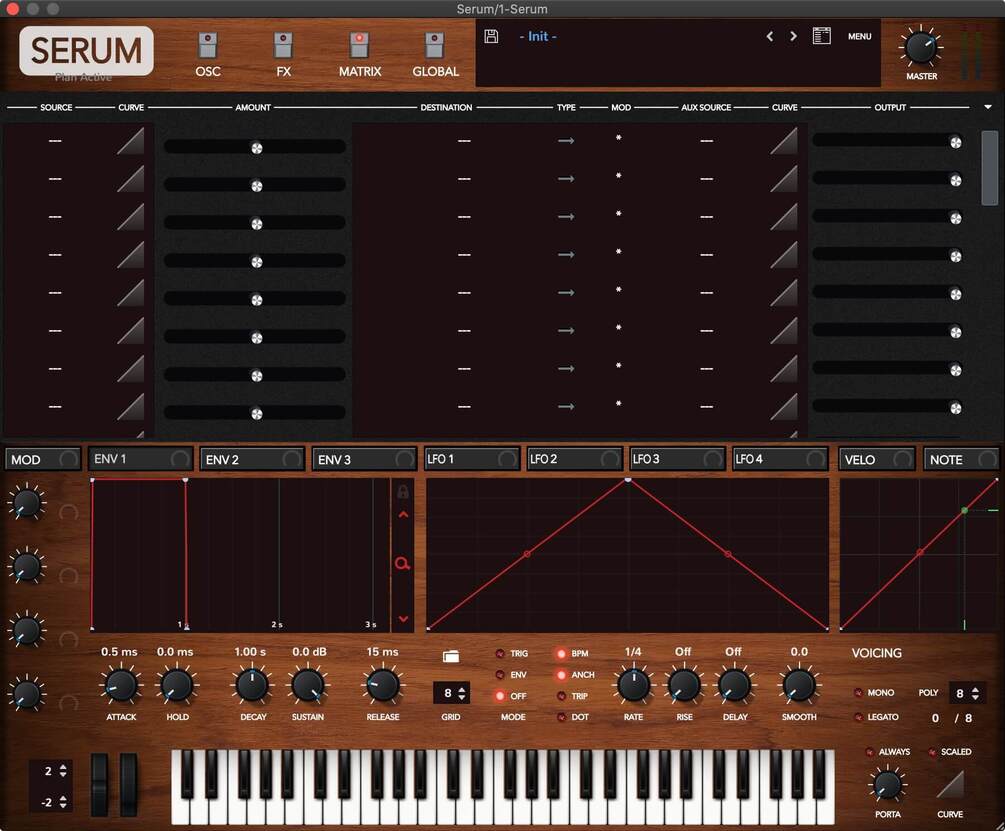The width and height of the screenshot is (1005, 831).
Task: Click the save preset floppy disk icon
Action: coord(491,37)
